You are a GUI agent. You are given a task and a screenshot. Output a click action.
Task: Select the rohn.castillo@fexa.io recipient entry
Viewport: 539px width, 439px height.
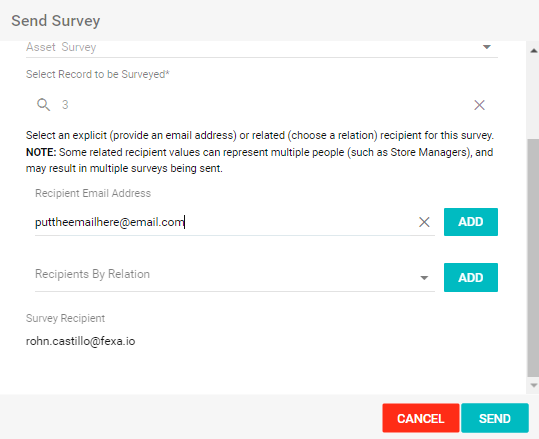[80, 341]
